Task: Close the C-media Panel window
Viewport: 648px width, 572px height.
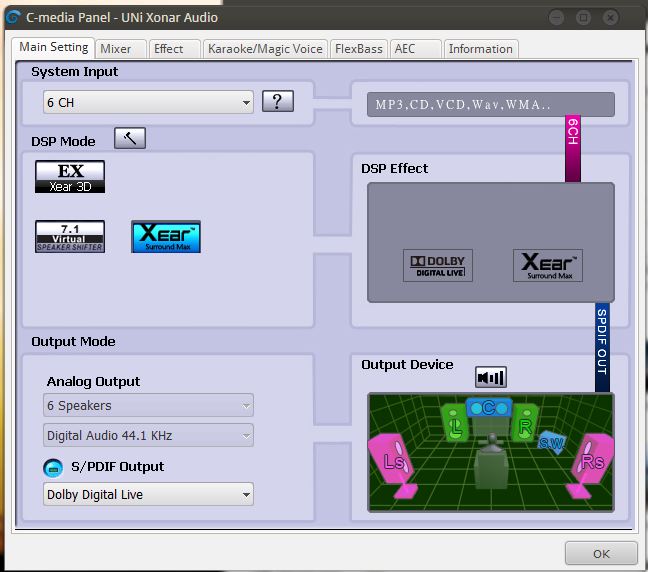Action: 610,17
